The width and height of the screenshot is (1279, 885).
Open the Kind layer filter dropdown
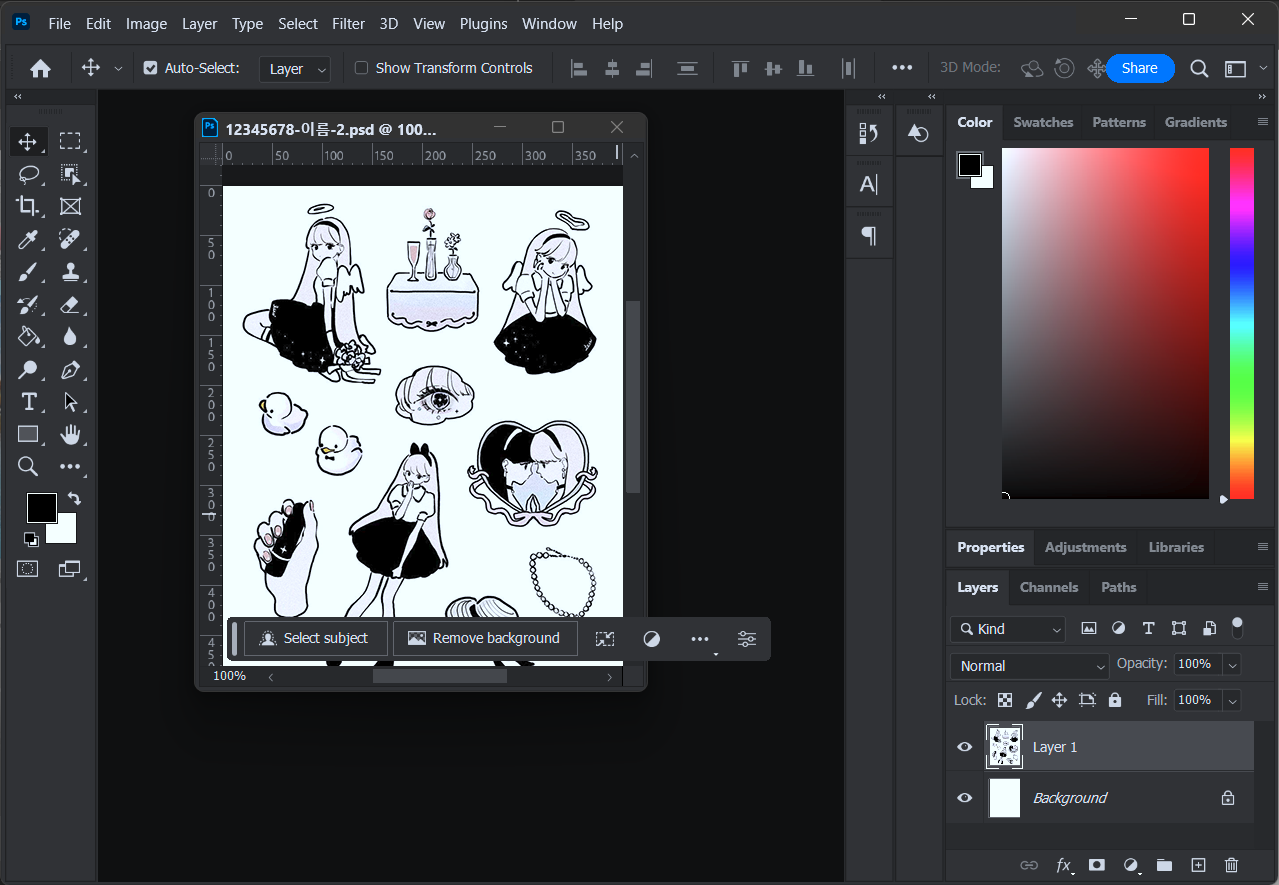tap(1008, 629)
